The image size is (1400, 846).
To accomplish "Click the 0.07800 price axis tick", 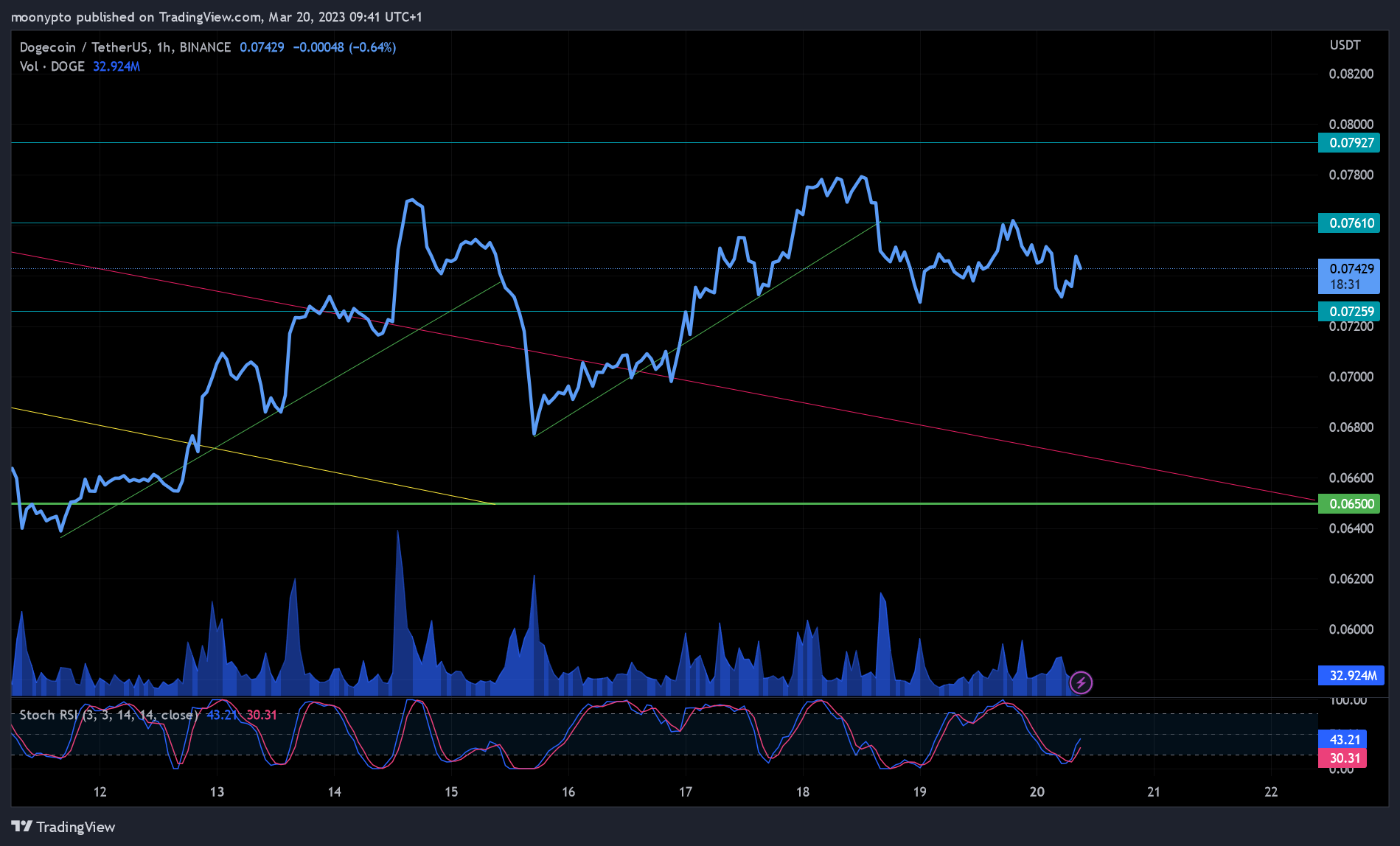I will click(1351, 175).
